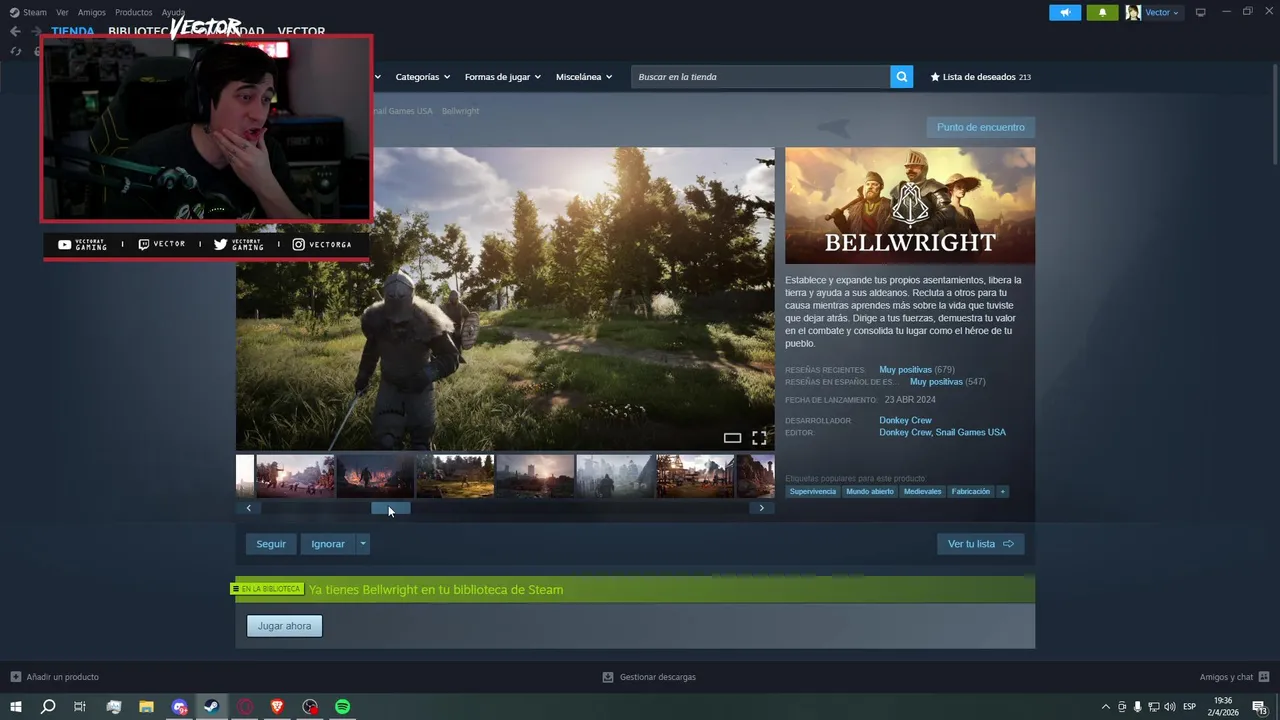1280x720 pixels.
Task: Expand more tags with the plus button
Action: [x=1002, y=491]
